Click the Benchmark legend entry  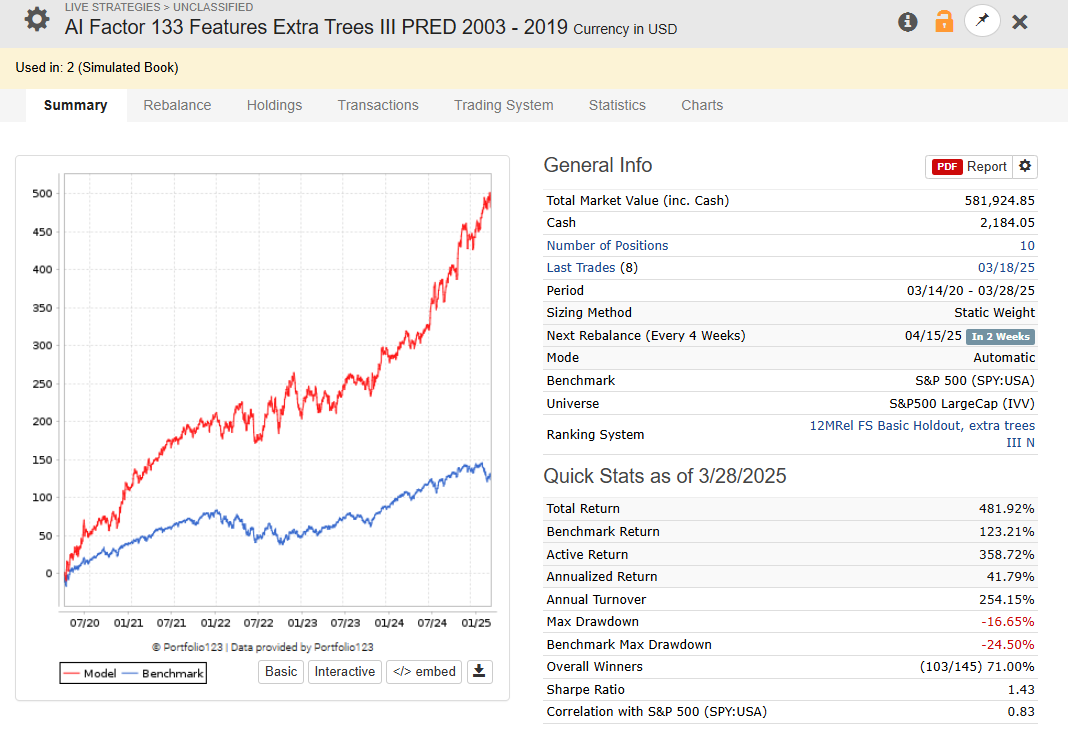coord(163,673)
